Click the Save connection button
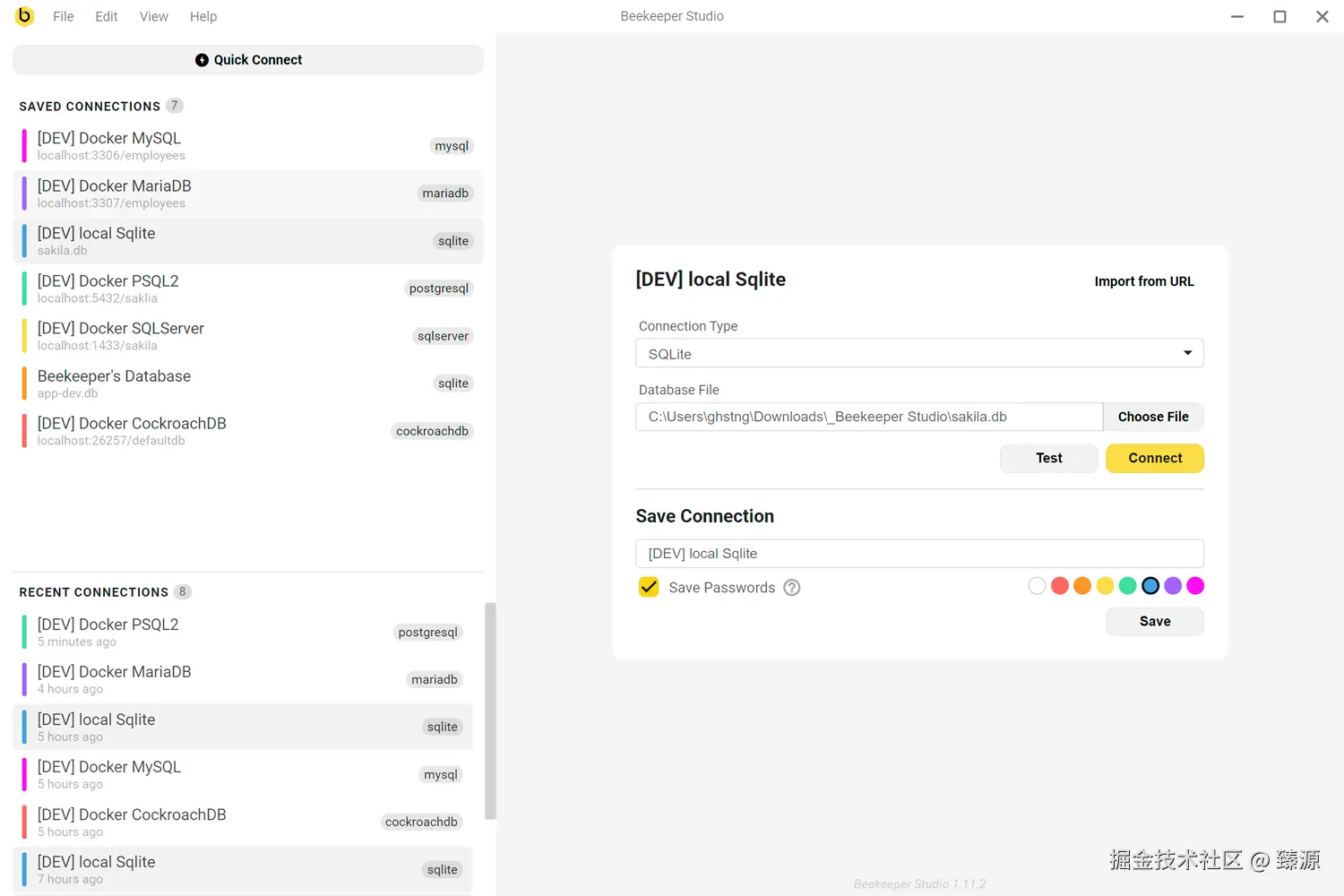The height and width of the screenshot is (896, 1344). tap(1155, 621)
